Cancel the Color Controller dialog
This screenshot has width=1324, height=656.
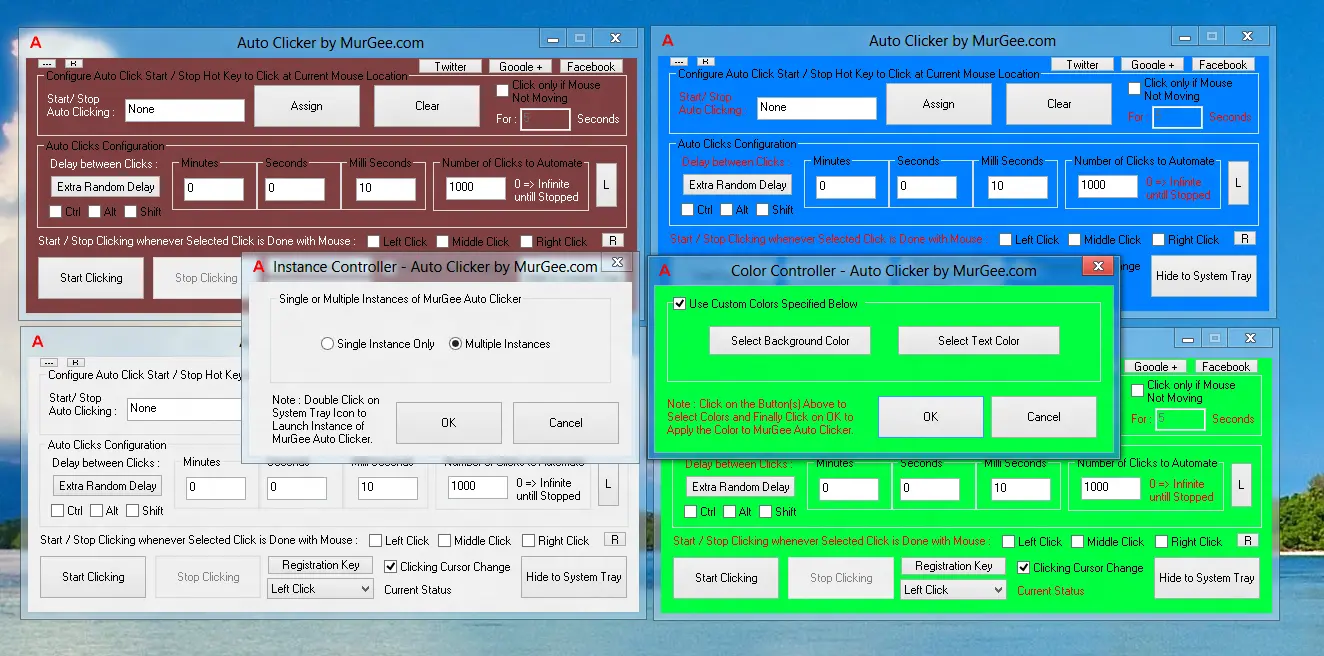(1044, 417)
